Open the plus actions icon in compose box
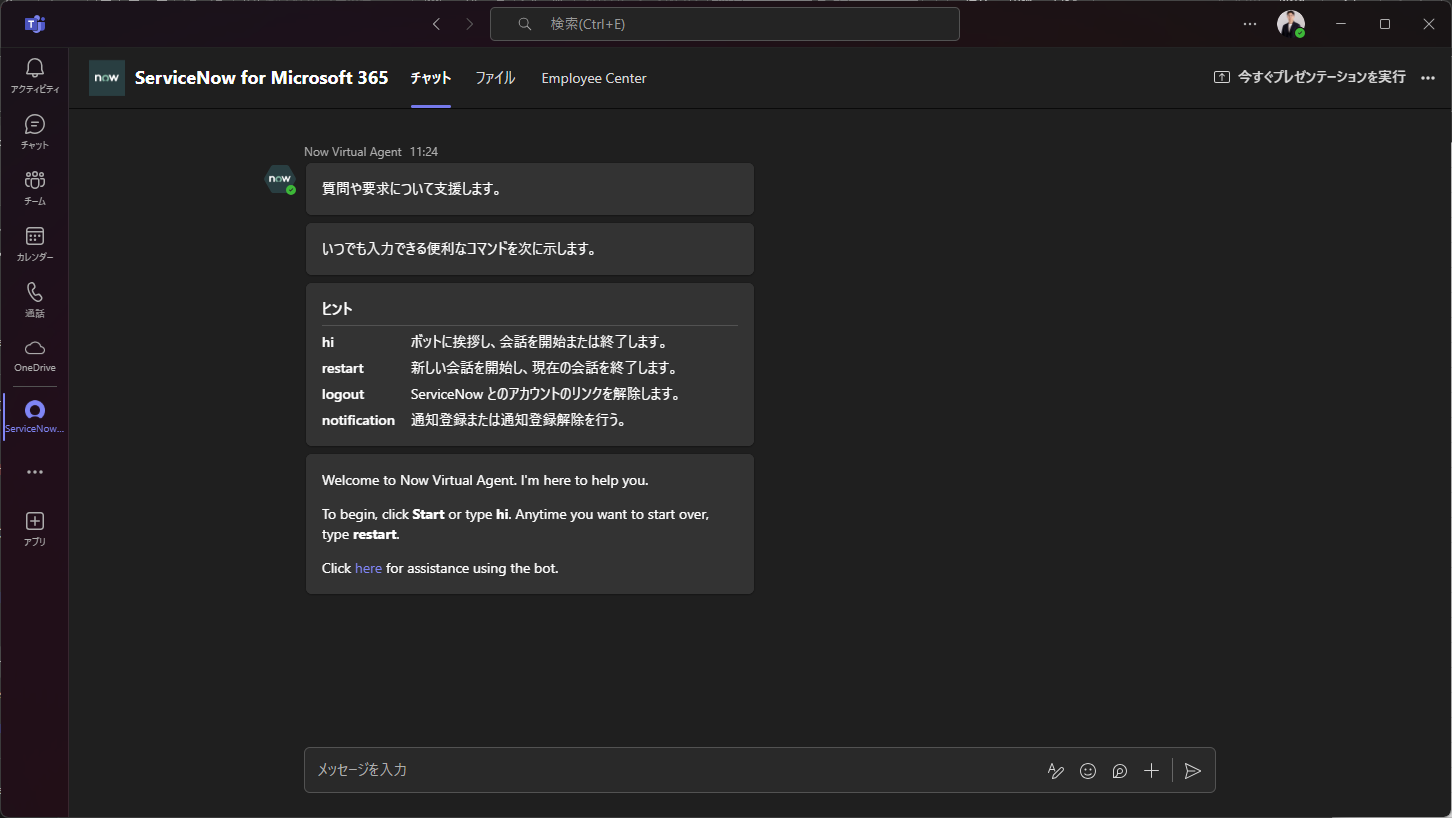This screenshot has width=1452, height=818. pyautogui.click(x=1152, y=770)
